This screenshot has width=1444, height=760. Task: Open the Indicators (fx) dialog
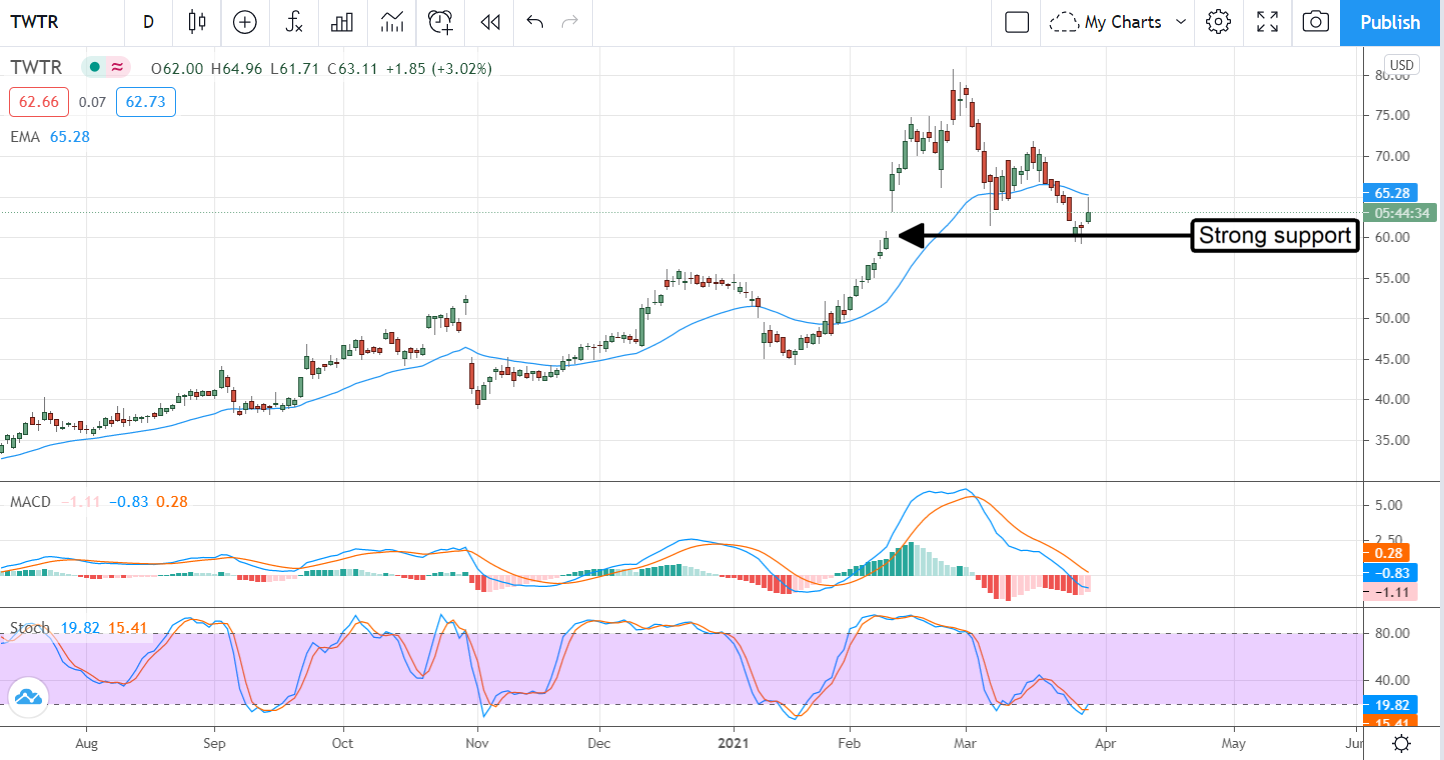coord(293,22)
